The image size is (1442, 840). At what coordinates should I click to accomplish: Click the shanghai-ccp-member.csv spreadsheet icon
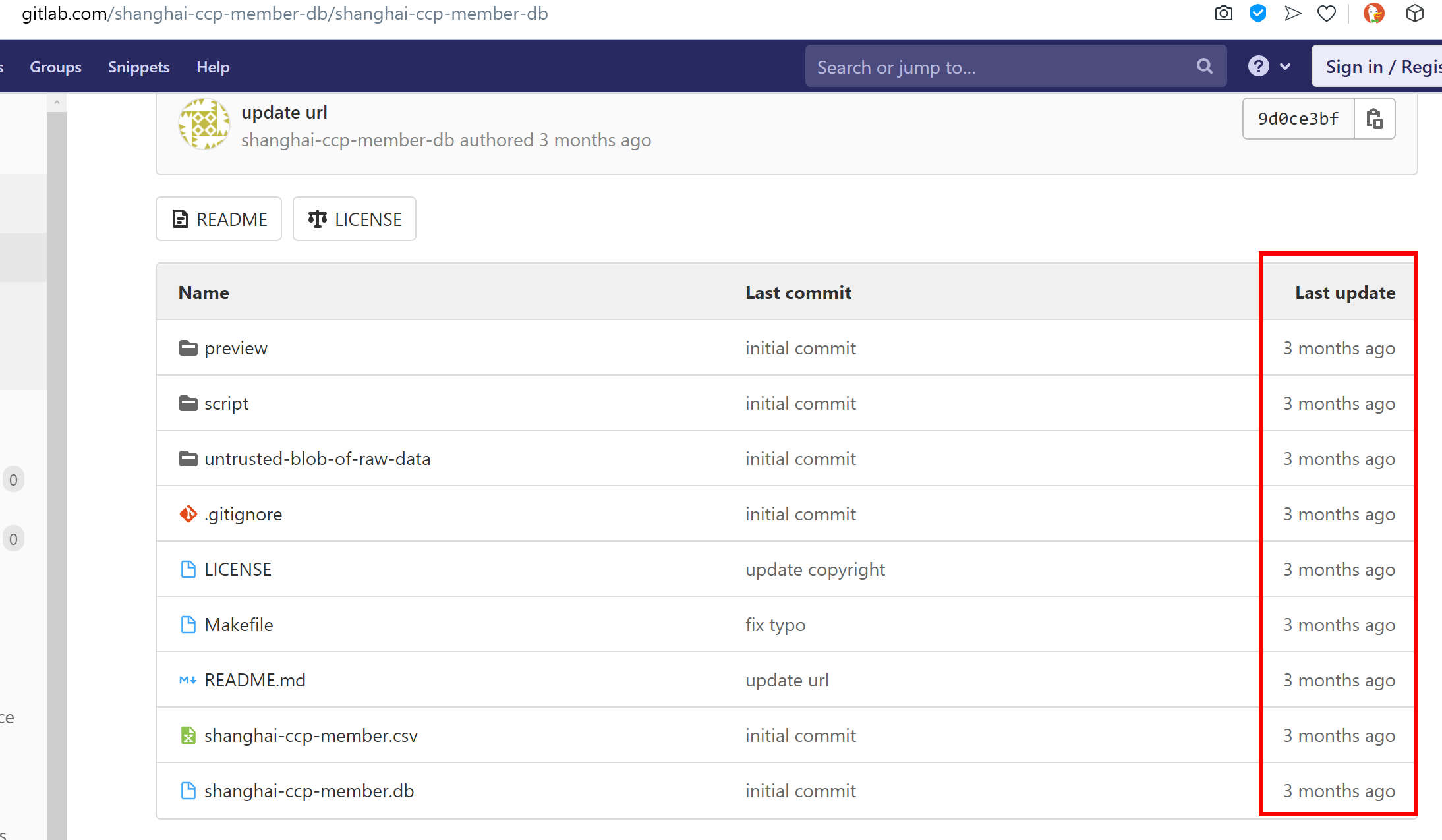point(188,735)
